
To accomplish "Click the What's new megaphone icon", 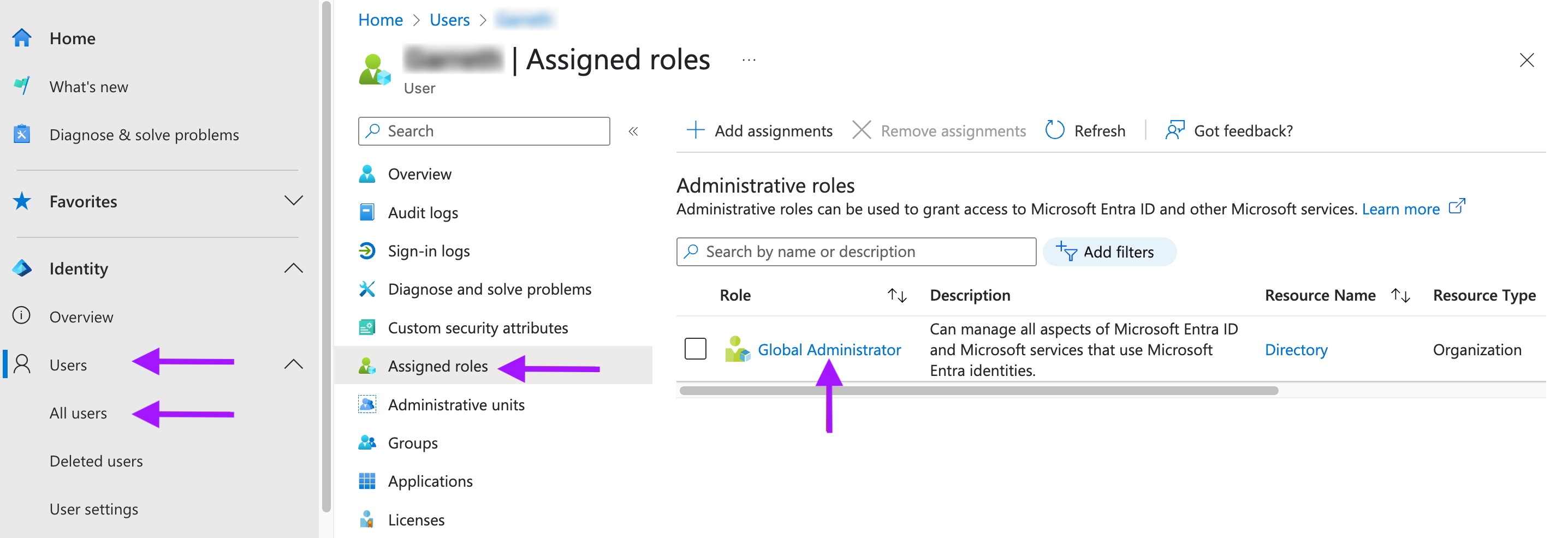I will [22, 86].
